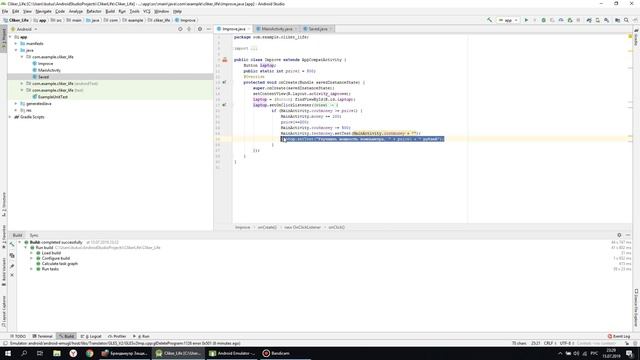Image resolution: width=640 pixels, height=360 pixels.
Task: Expand the generatedJava folder
Action: click(16, 104)
